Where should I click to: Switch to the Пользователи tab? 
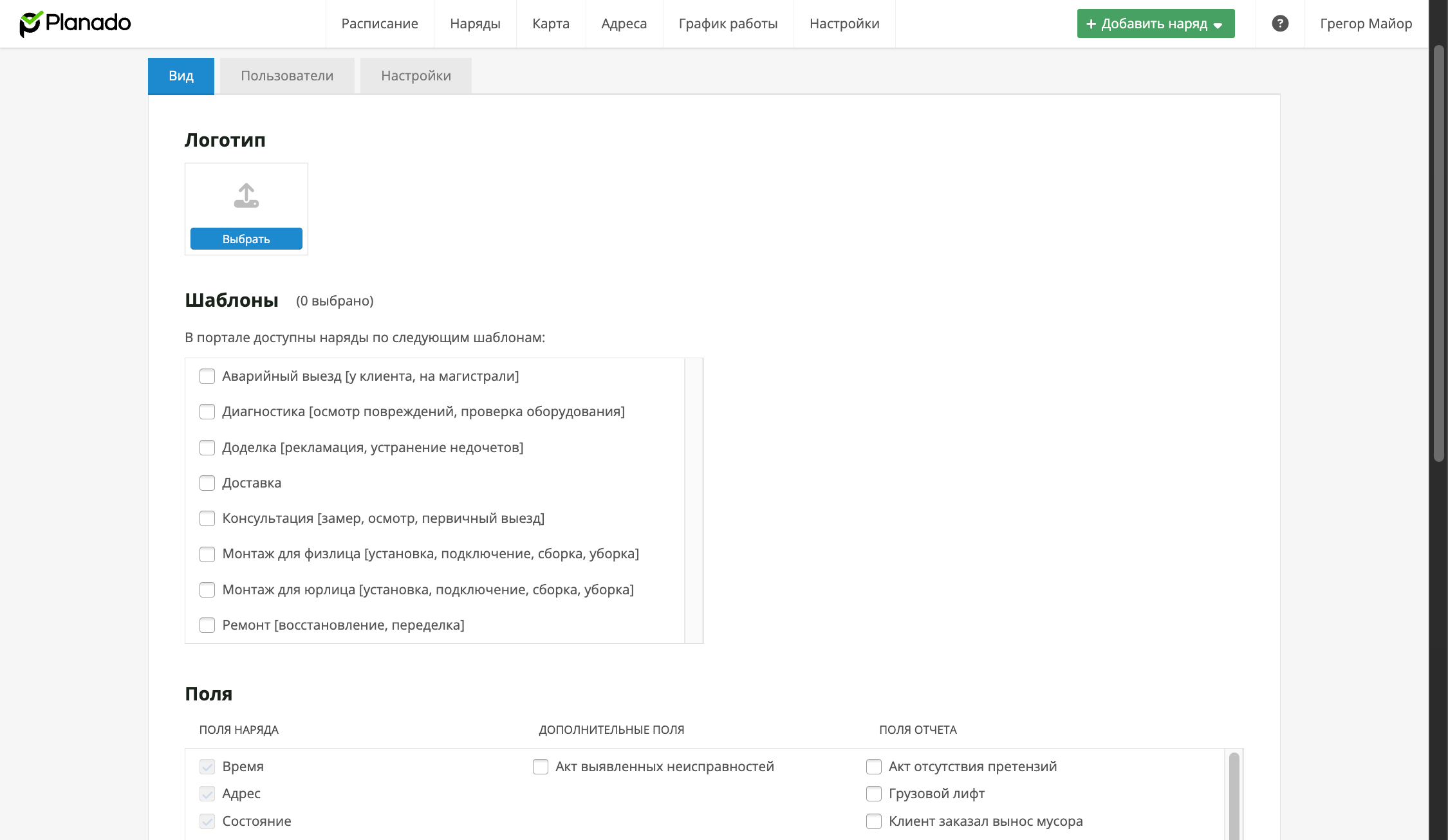pos(287,76)
